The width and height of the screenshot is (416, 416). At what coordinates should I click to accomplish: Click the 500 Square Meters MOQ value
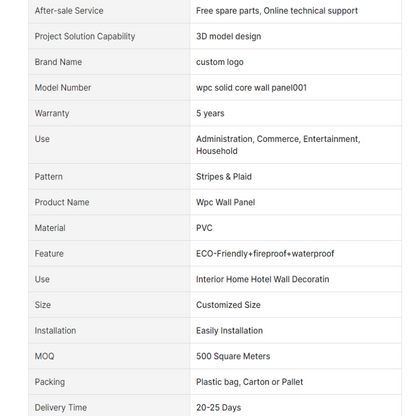pyautogui.click(x=233, y=356)
